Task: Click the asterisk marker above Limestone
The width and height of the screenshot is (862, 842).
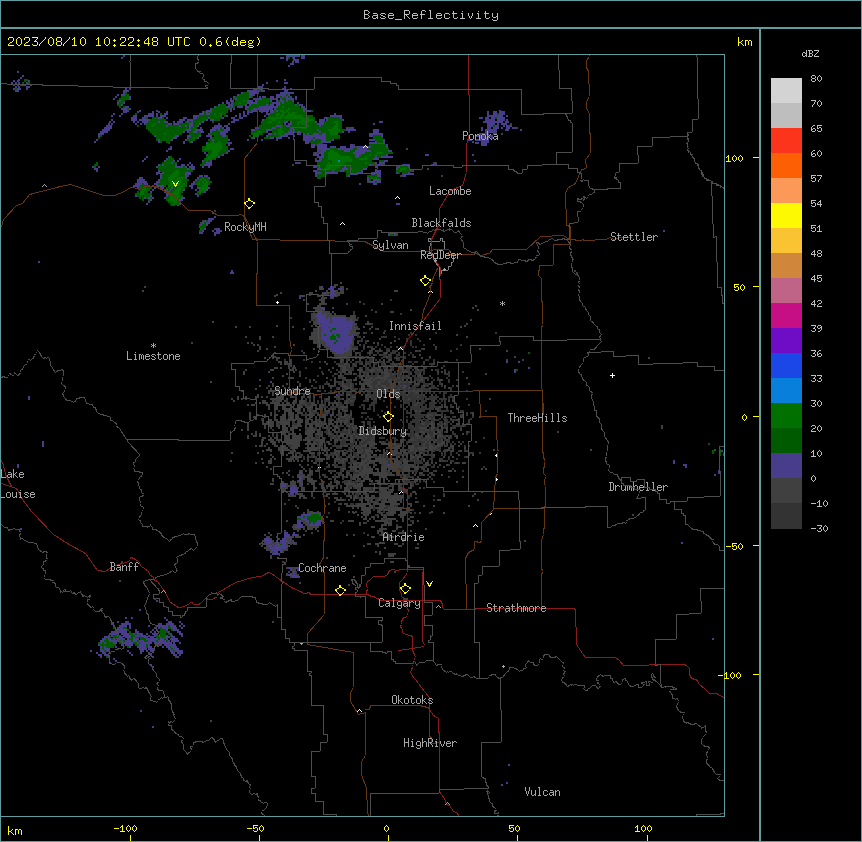Action: click(153, 346)
